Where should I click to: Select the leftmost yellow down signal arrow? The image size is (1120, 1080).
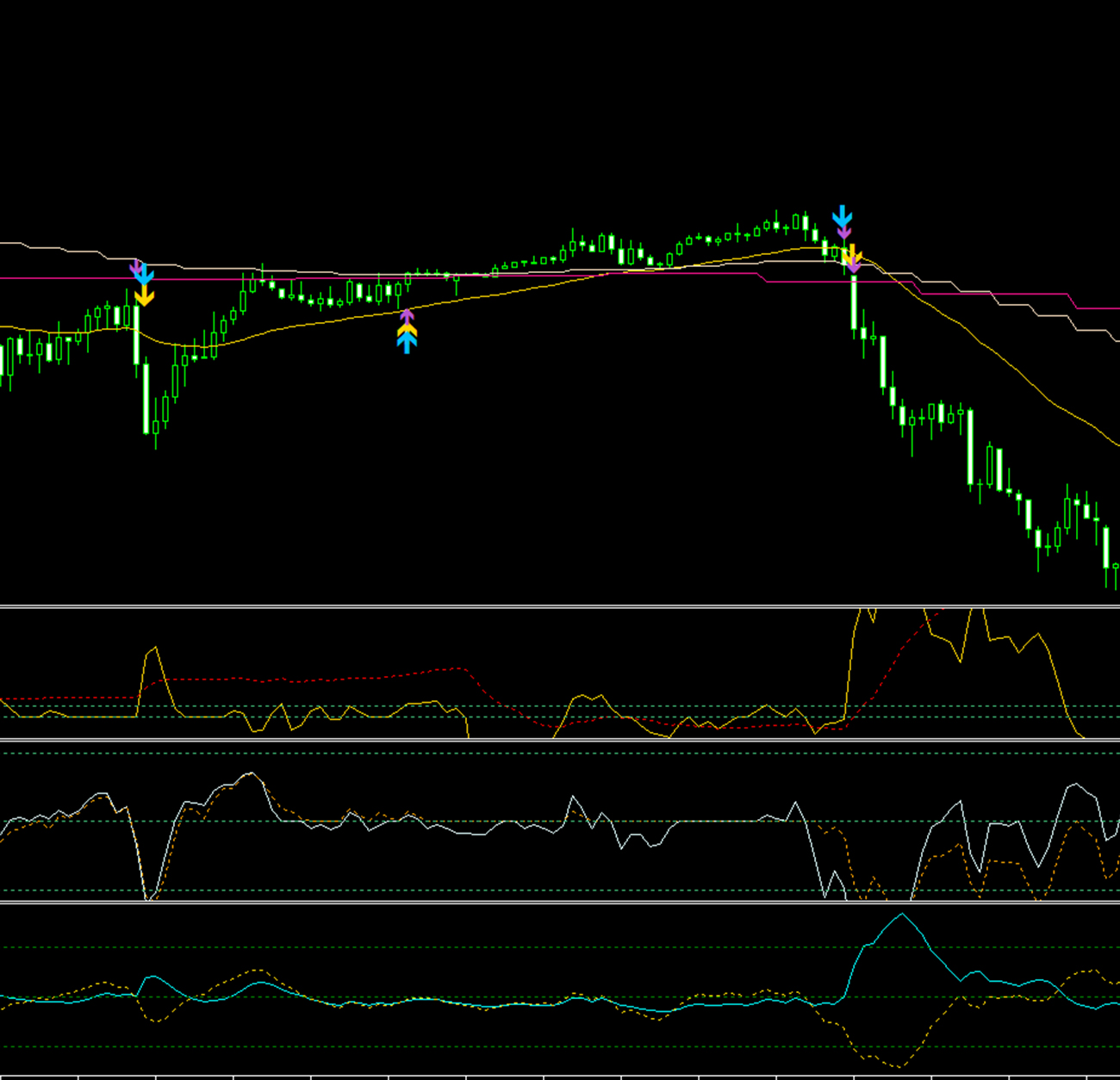(x=145, y=295)
